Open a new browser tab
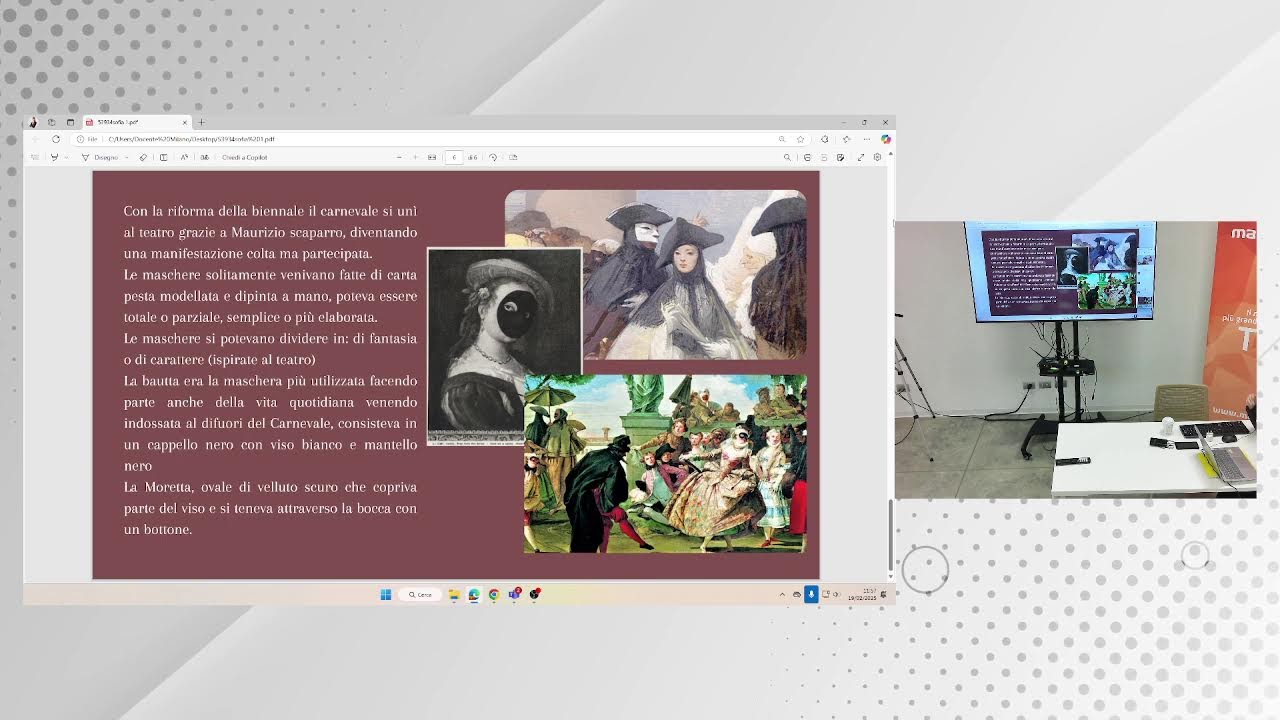This screenshot has width=1280, height=720. click(x=201, y=122)
